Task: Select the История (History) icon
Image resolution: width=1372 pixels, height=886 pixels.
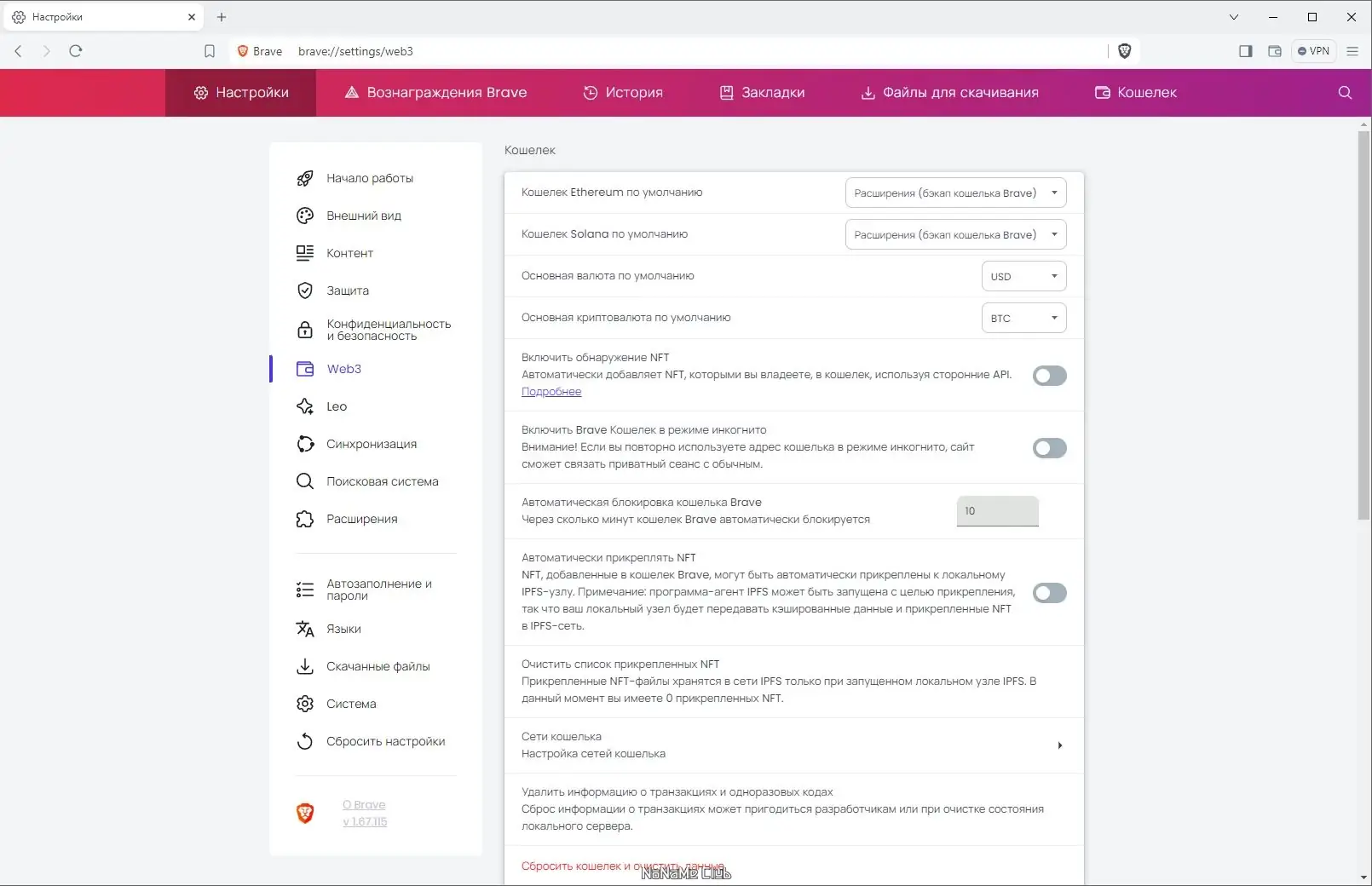Action: pos(592,92)
